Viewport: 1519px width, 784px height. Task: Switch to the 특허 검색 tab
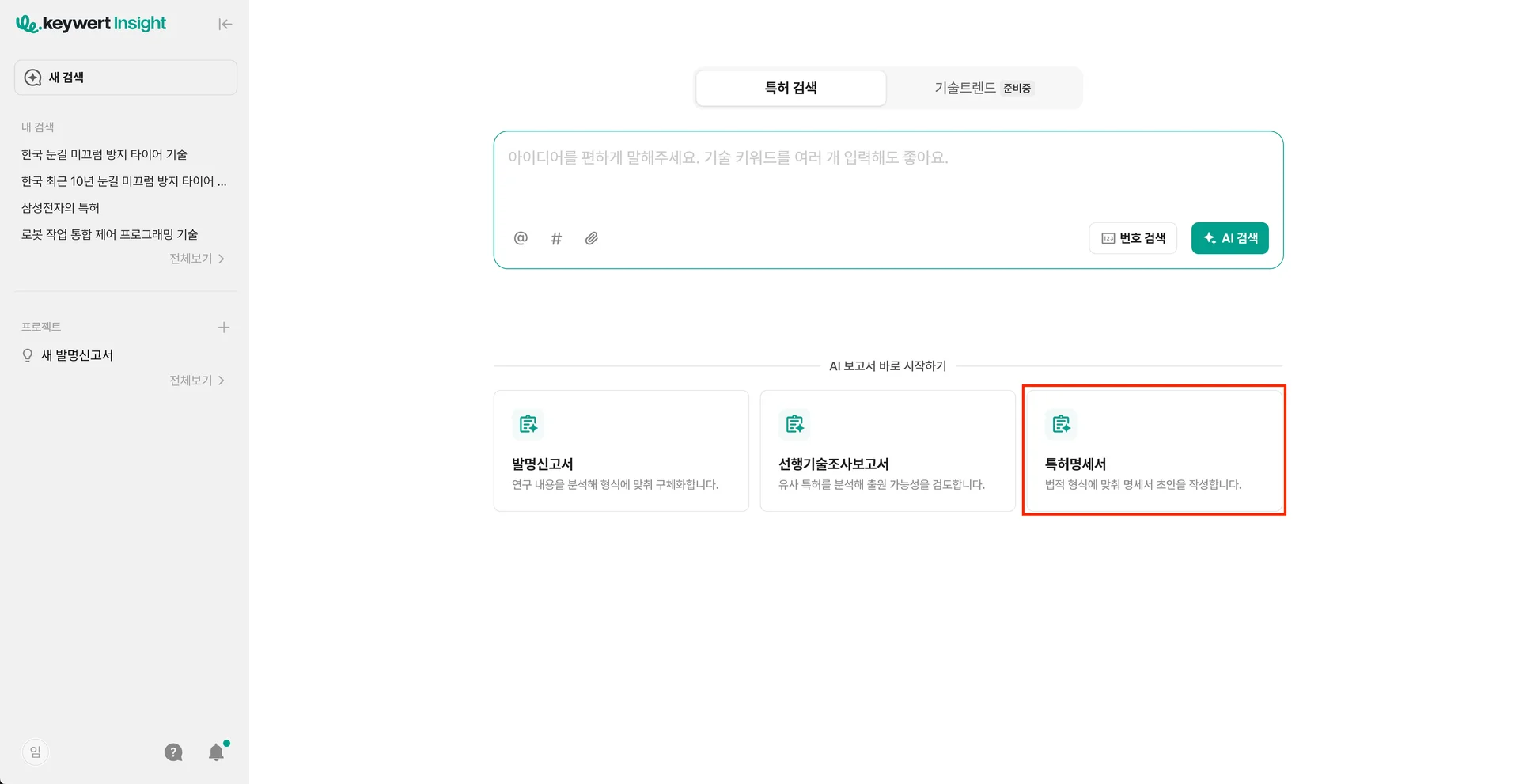pos(790,88)
